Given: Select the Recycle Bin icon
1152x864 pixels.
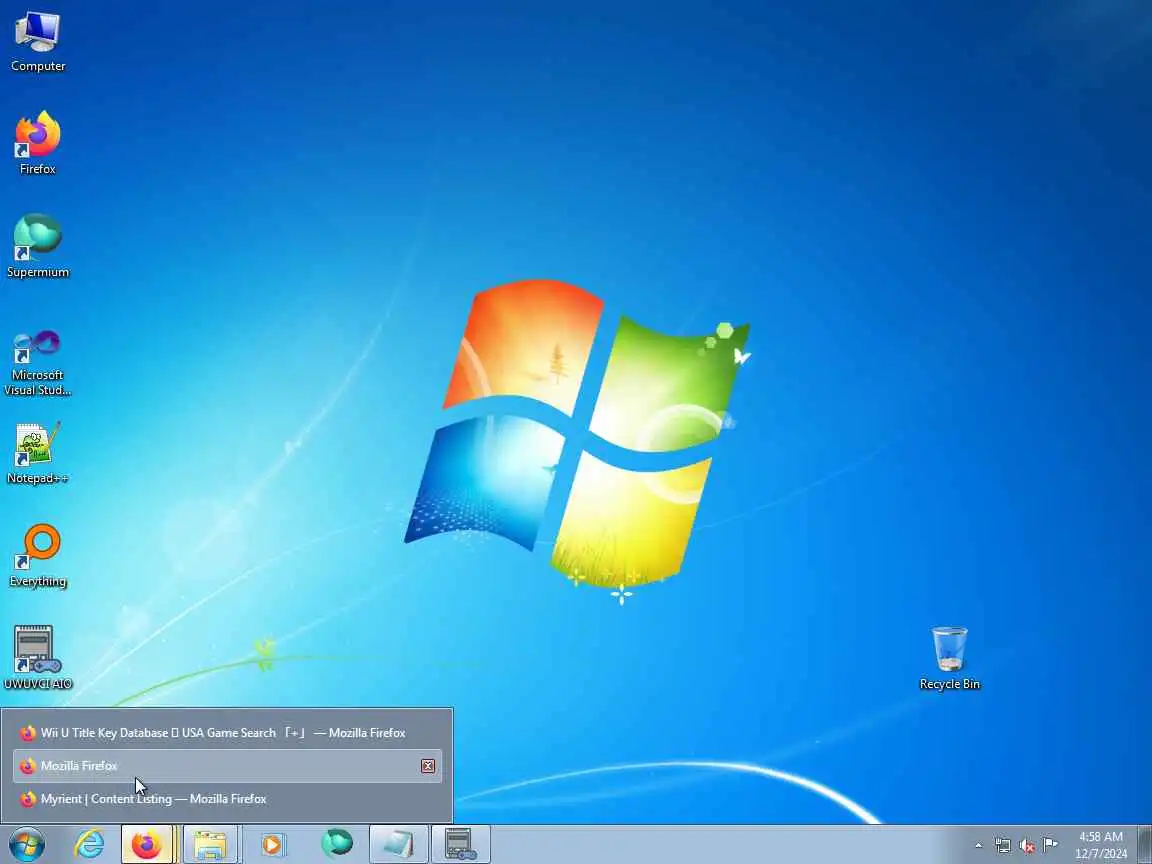Looking at the screenshot, I should click(x=949, y=658).
